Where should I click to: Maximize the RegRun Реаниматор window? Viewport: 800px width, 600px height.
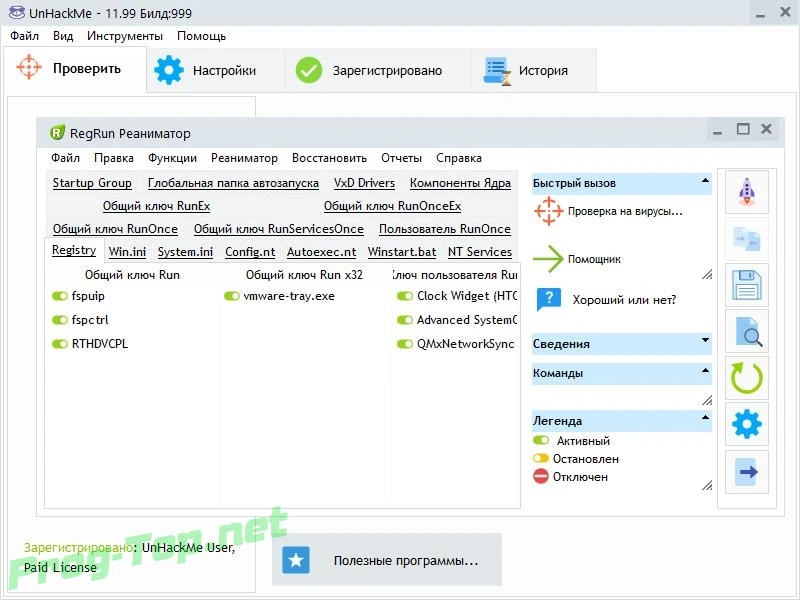coord(743,129)
